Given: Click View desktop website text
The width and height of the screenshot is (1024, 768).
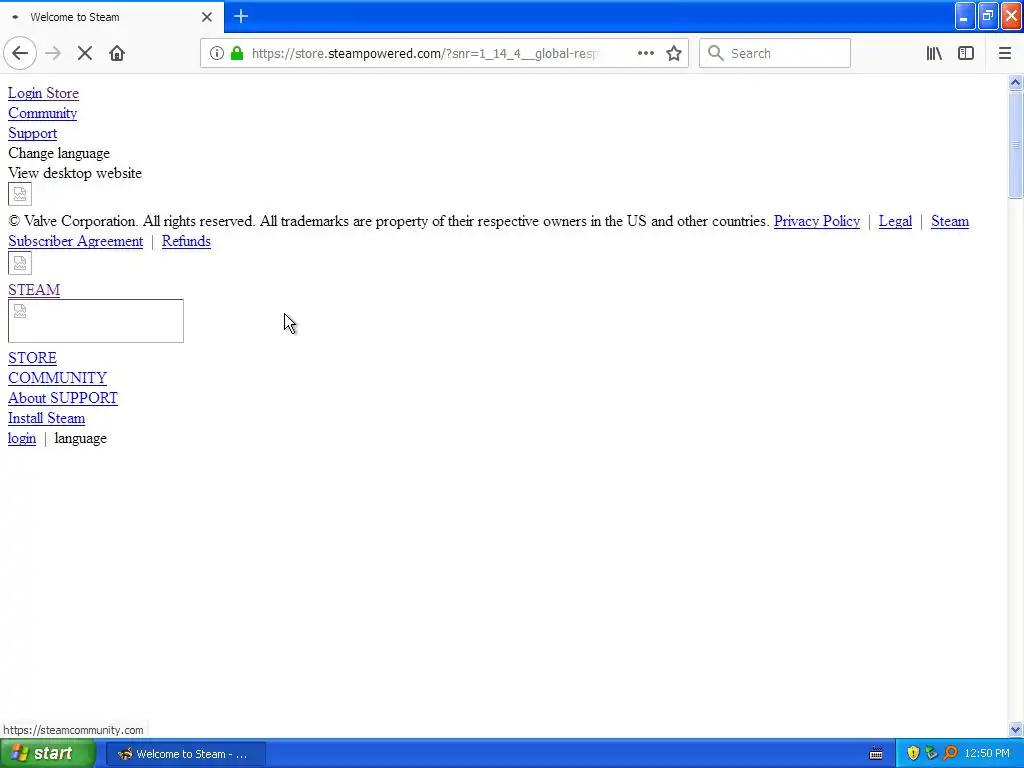Looking at the screenshot, I should (75, 173).
